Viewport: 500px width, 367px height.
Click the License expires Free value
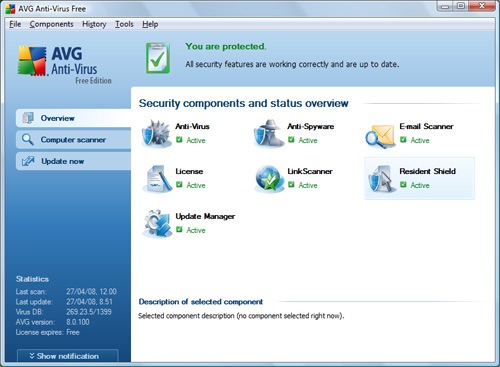(73, 332)
